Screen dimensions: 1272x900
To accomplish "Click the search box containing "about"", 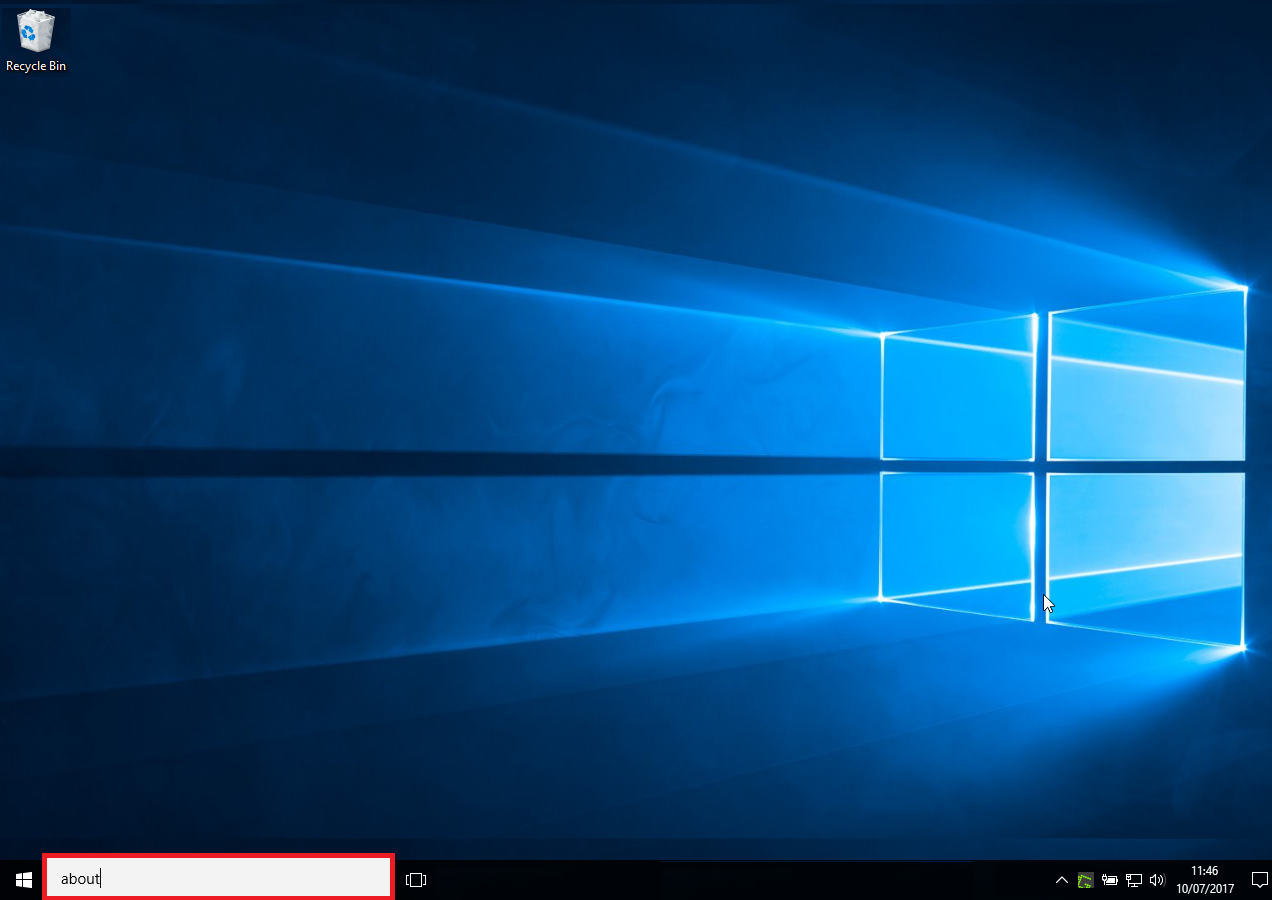I will [x=218, y=878].
